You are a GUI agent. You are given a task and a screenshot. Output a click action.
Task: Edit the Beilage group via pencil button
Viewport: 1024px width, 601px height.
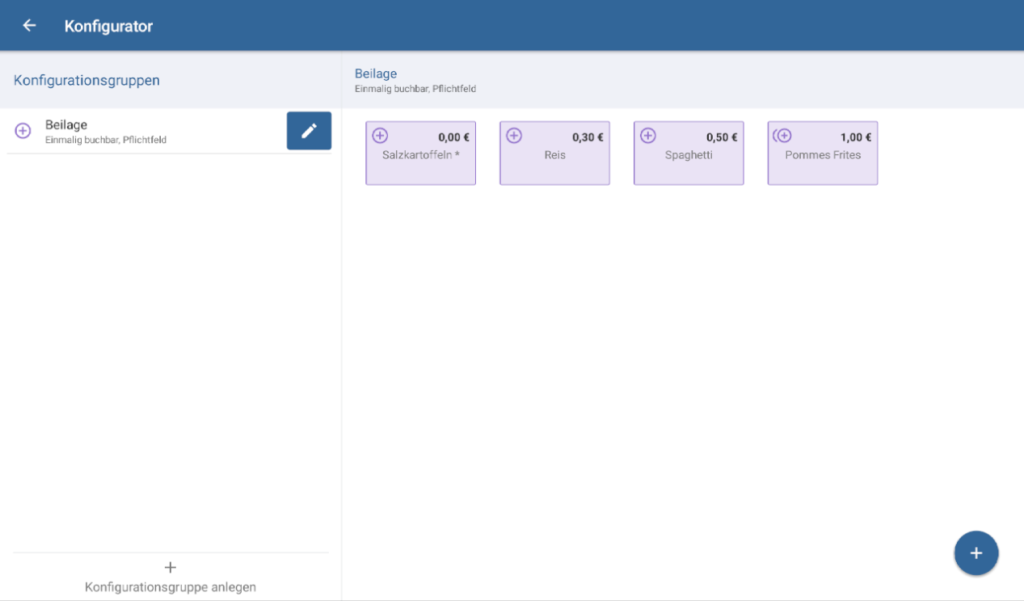pos(309,131)
